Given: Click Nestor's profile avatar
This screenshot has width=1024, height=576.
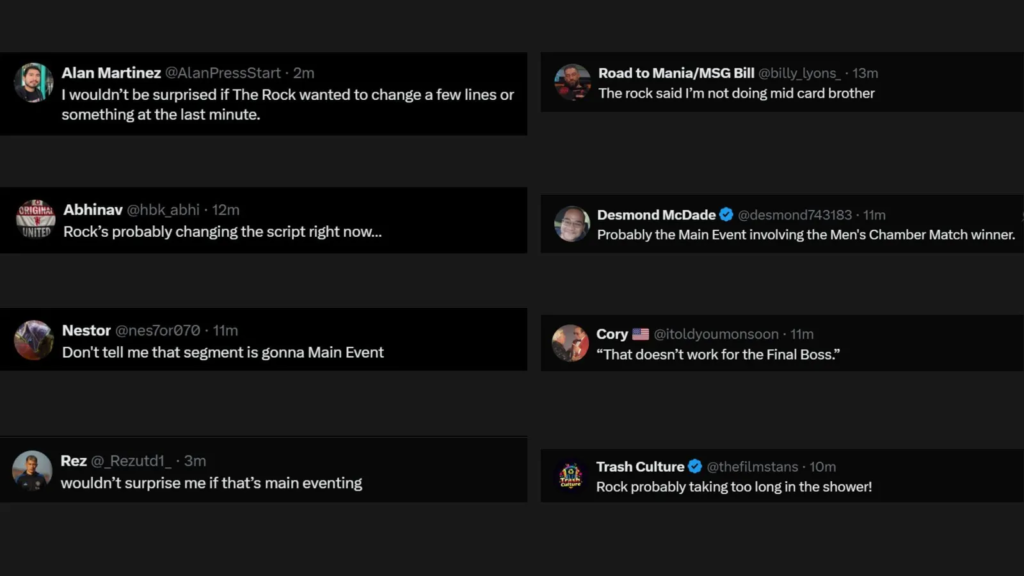Looking at the screenshot, I should pos(33,340).
